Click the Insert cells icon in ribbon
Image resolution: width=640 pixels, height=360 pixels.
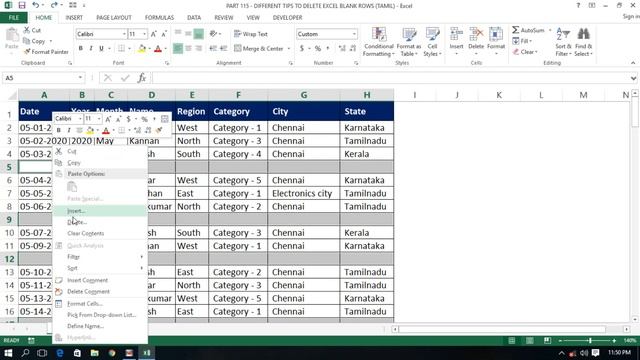(x=456, y=34)
